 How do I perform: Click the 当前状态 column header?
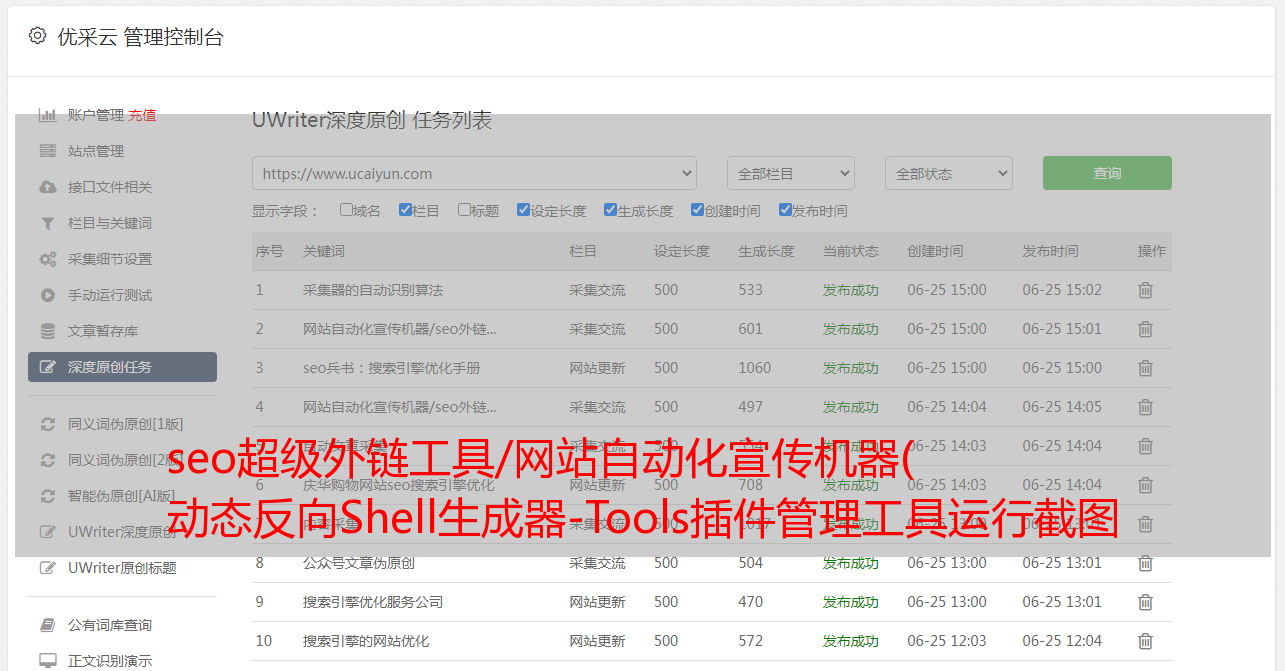851,251
